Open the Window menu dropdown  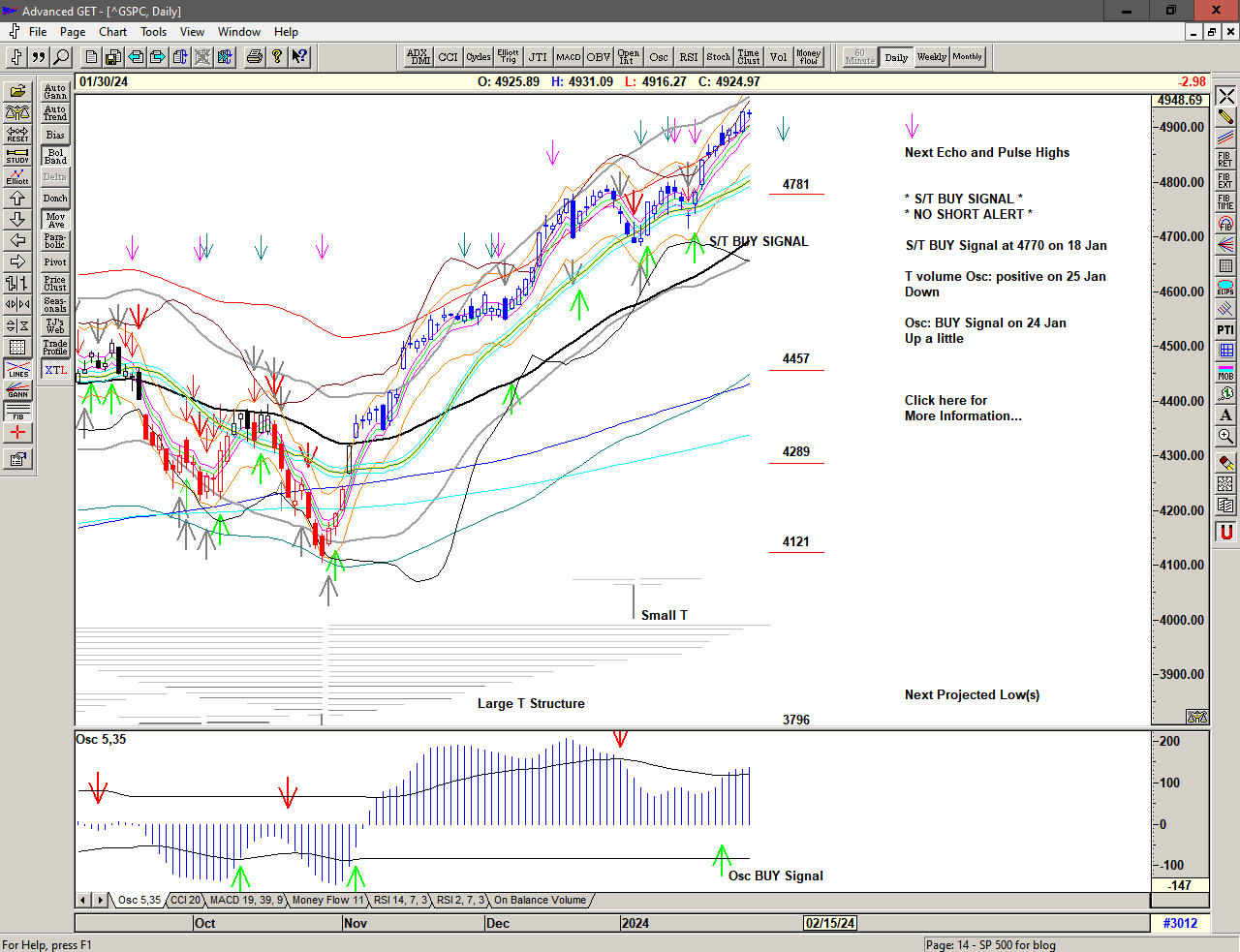(x=238, y=32)
